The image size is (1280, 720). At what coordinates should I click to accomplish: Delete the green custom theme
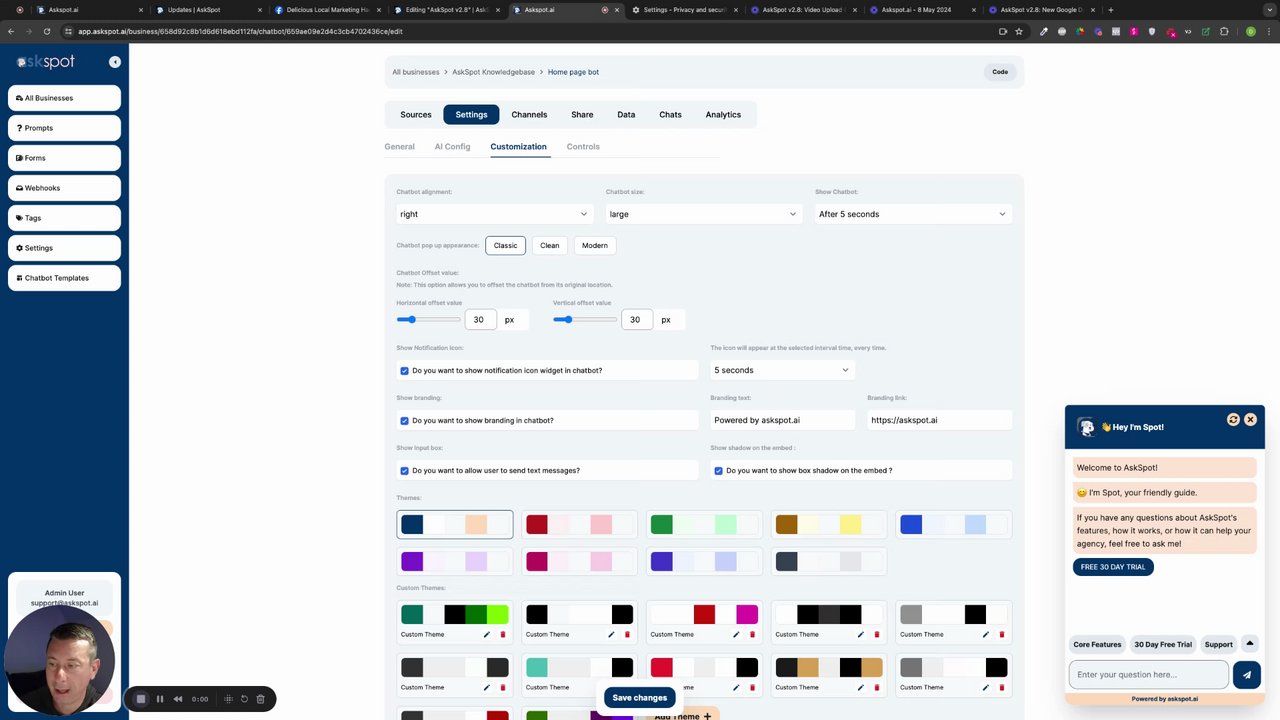point(503,634)
